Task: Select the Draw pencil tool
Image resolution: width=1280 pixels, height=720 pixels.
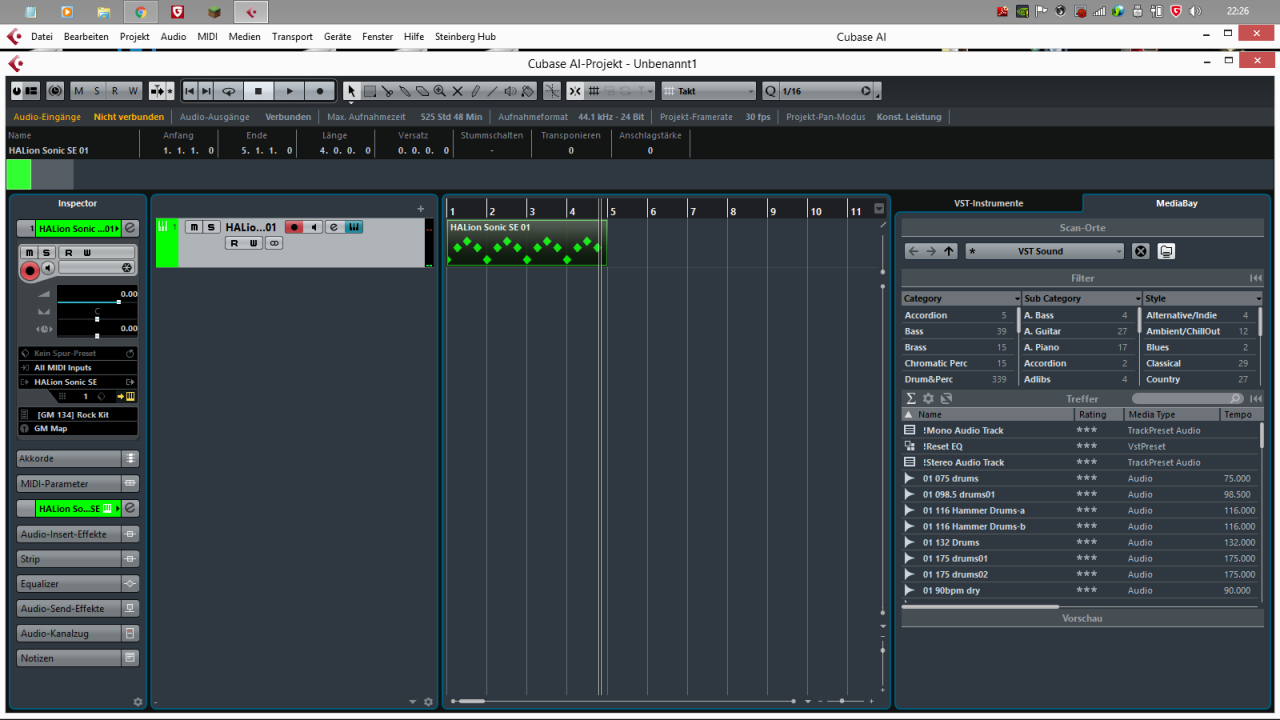Action: (475, 91)
